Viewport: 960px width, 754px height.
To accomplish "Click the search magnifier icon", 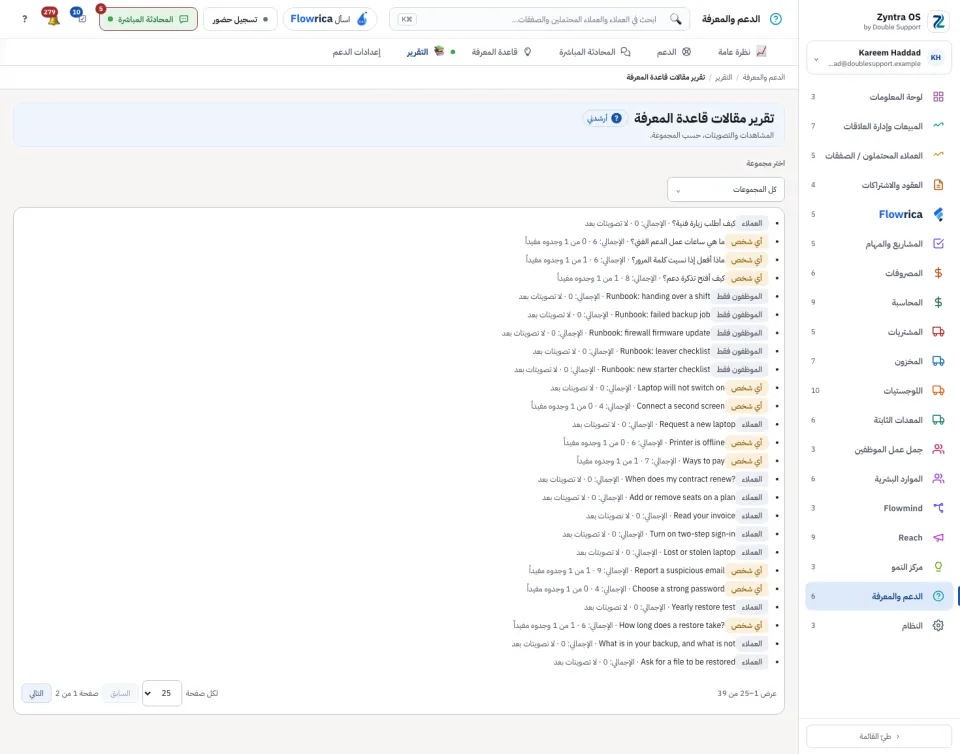I will click(x=675, y=19).
